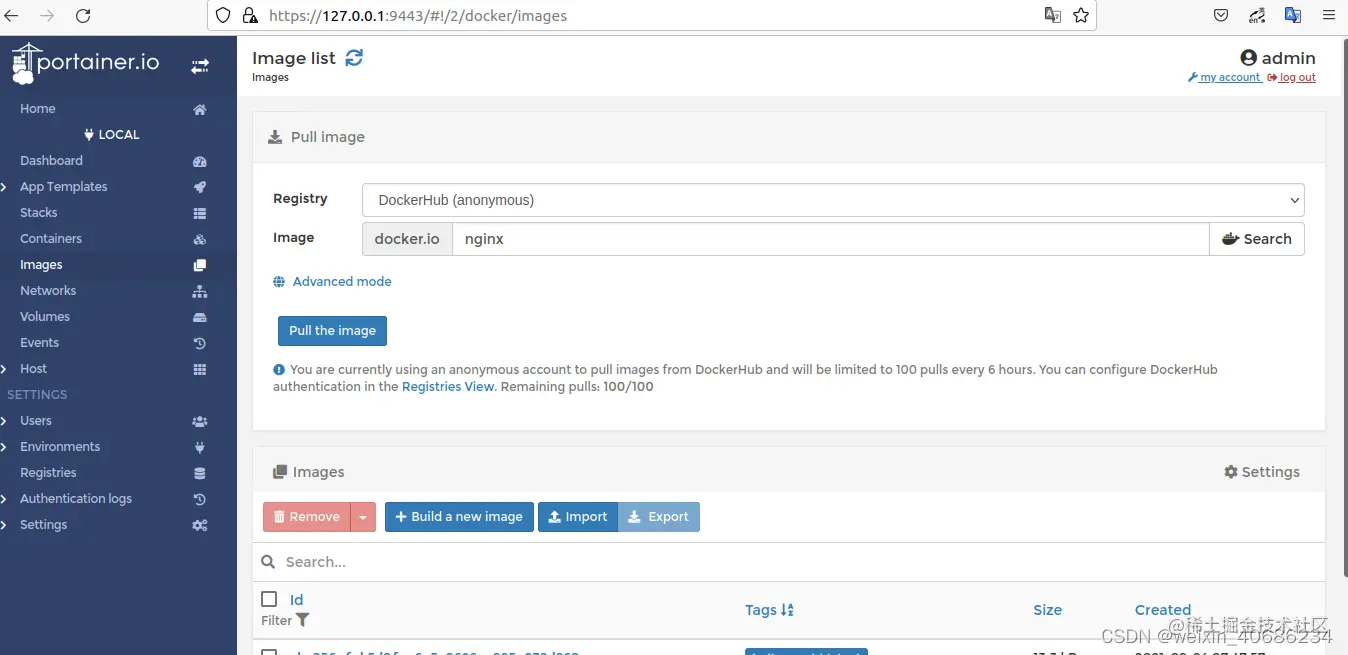Sort by Tags using the sort icon
This screenshot has width=1348, height=655.
tap(787, 610)
